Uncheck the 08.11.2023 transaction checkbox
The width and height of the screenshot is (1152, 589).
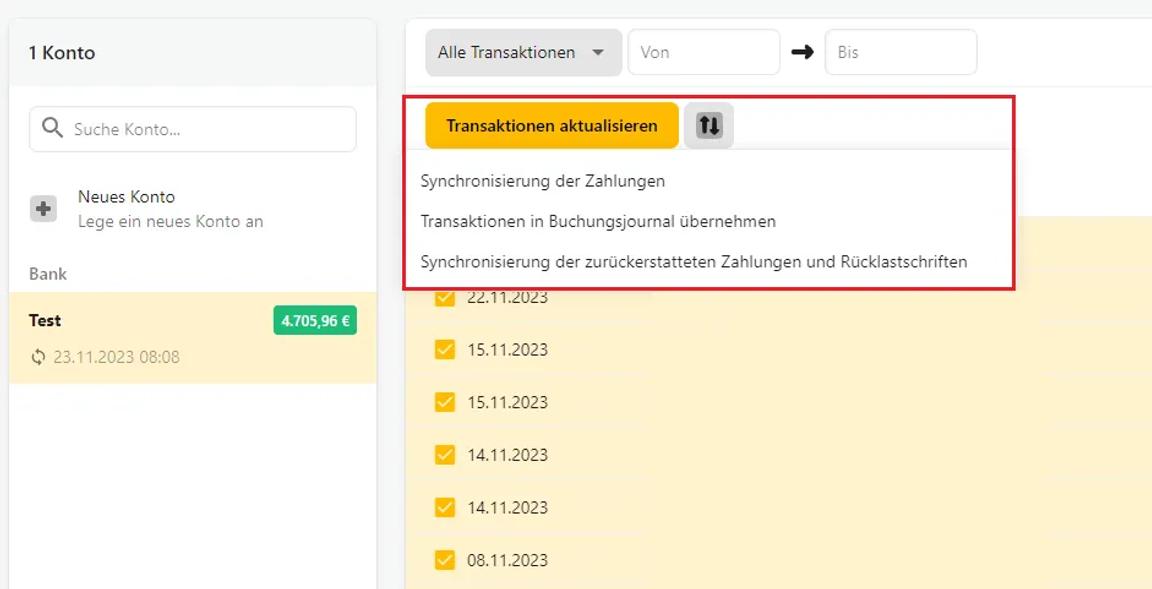[x=444, y=560]
